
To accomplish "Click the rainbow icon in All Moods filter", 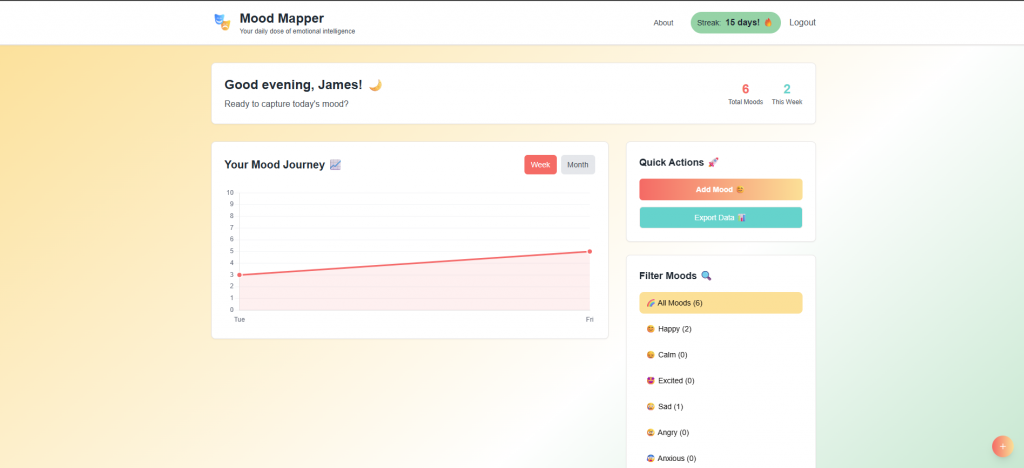I will [x=651, y=303].
